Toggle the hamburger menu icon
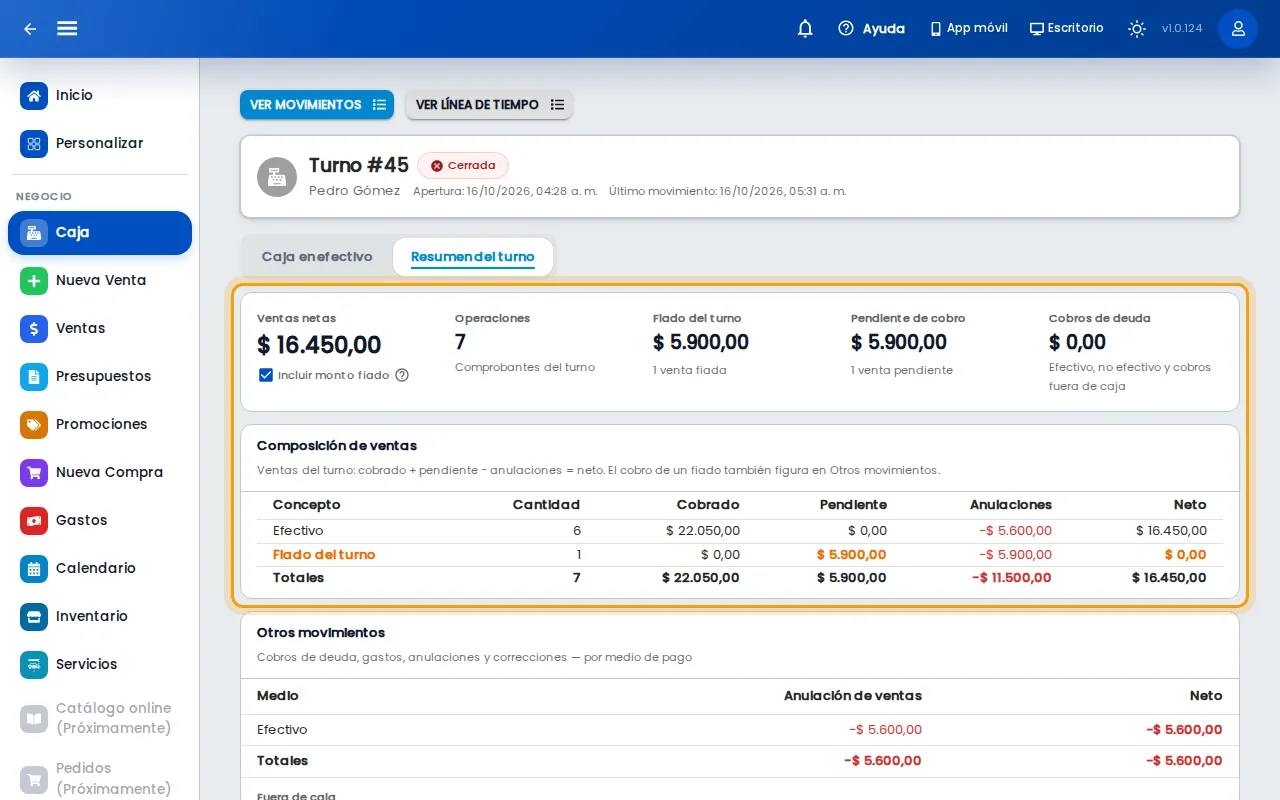Image resolution: width=1280 pixels, height=800 pixels. (x=67, y=28)
